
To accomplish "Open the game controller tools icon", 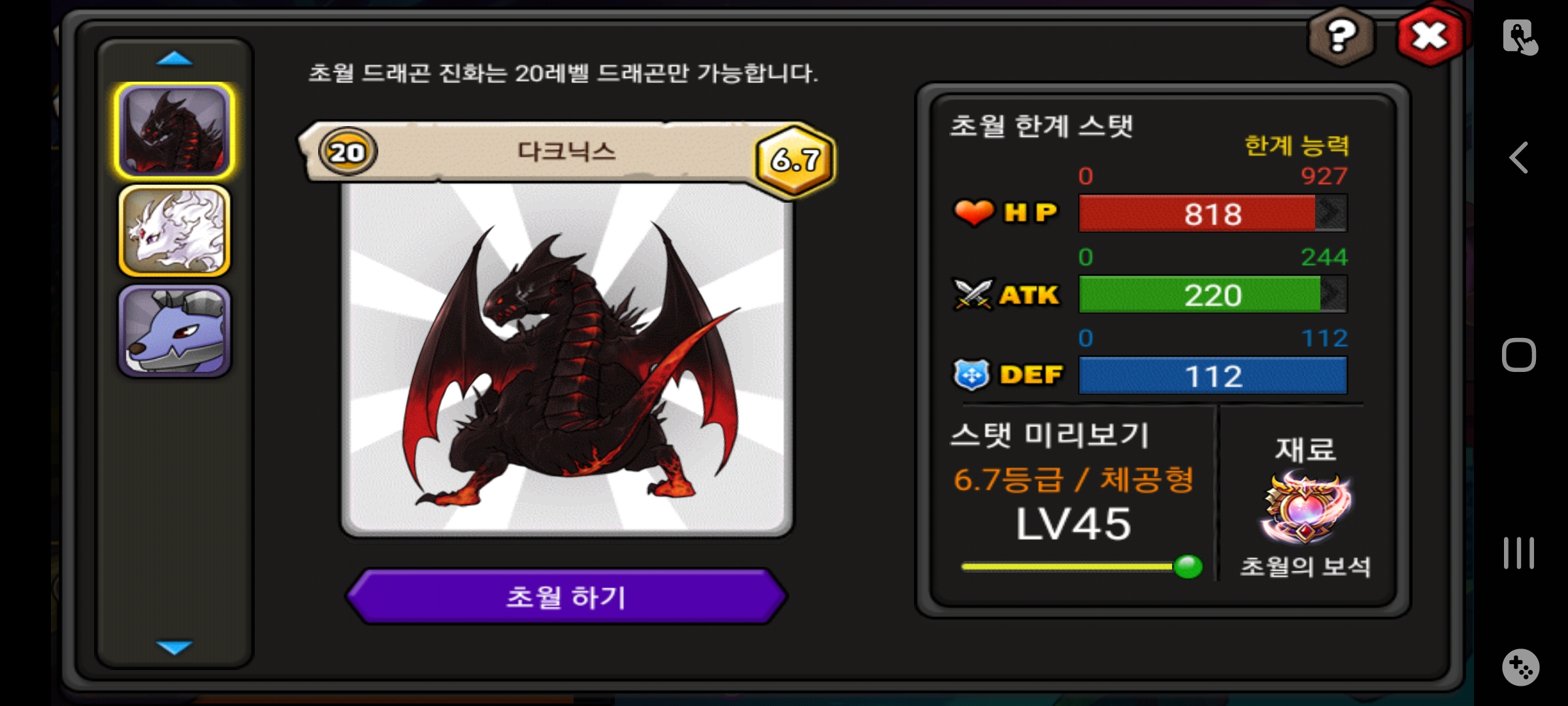I will click(1520, 667).
